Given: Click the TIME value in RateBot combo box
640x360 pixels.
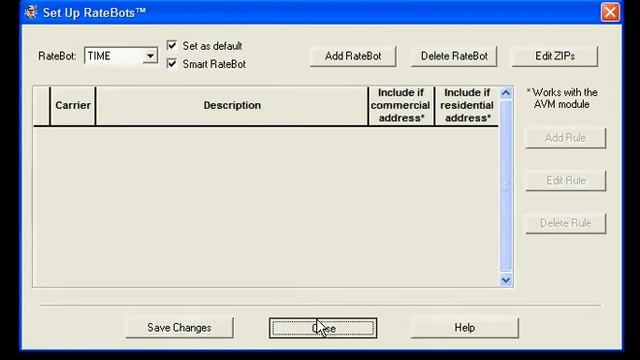Looking at the screenshot, I should [99, 56].
